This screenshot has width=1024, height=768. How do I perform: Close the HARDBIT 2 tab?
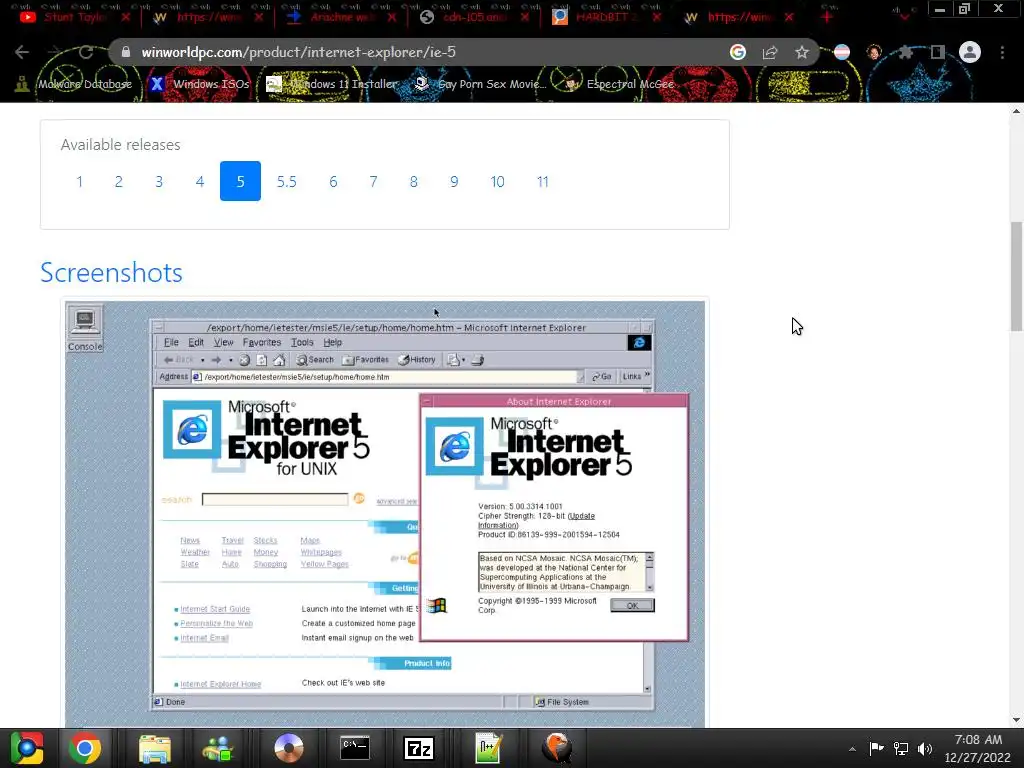[x=658, y=17]
